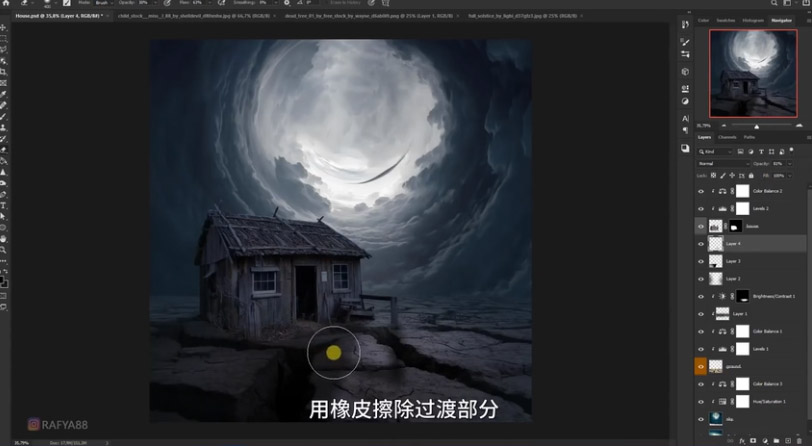
Task: Select the Eyedropper tool
Action: [4, 94]
